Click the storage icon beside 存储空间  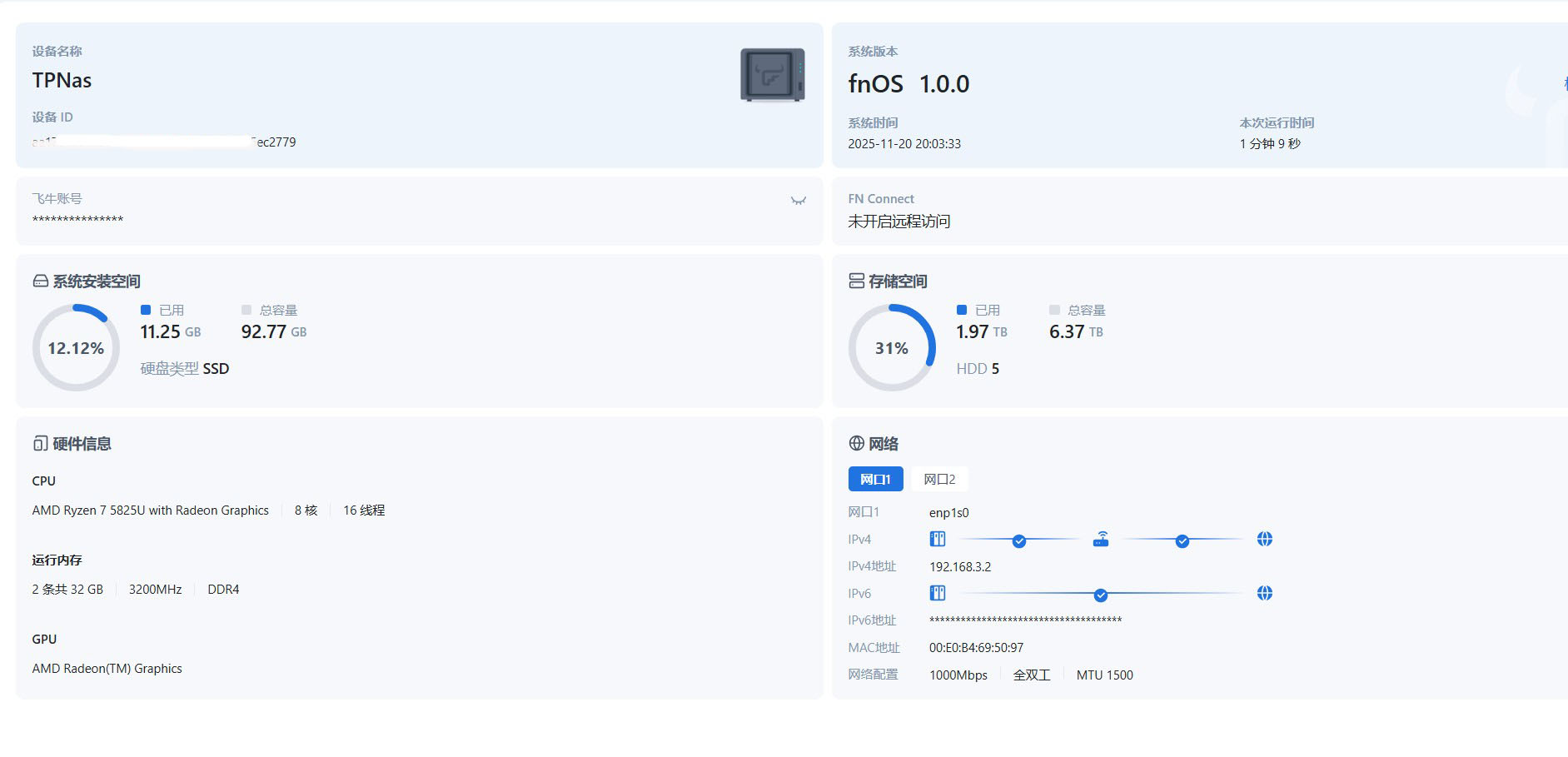pos(856,281)
